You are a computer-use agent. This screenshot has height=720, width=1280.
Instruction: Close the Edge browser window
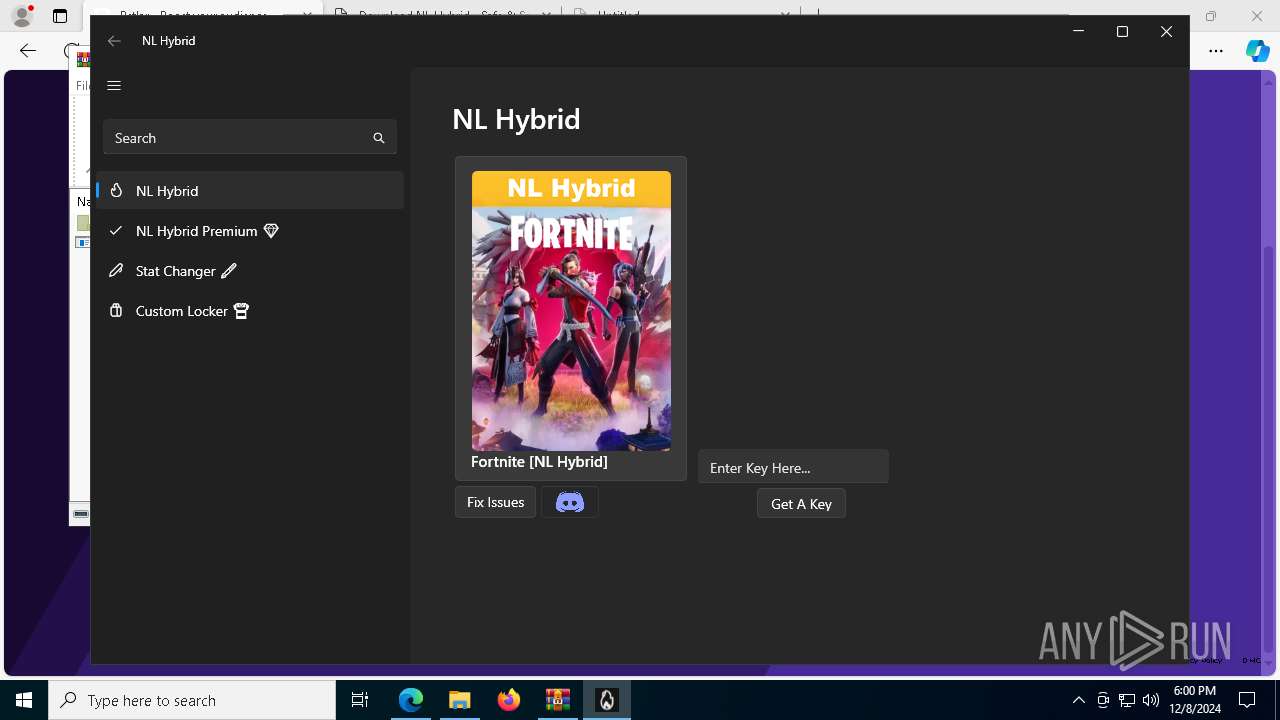point(1257,16)
